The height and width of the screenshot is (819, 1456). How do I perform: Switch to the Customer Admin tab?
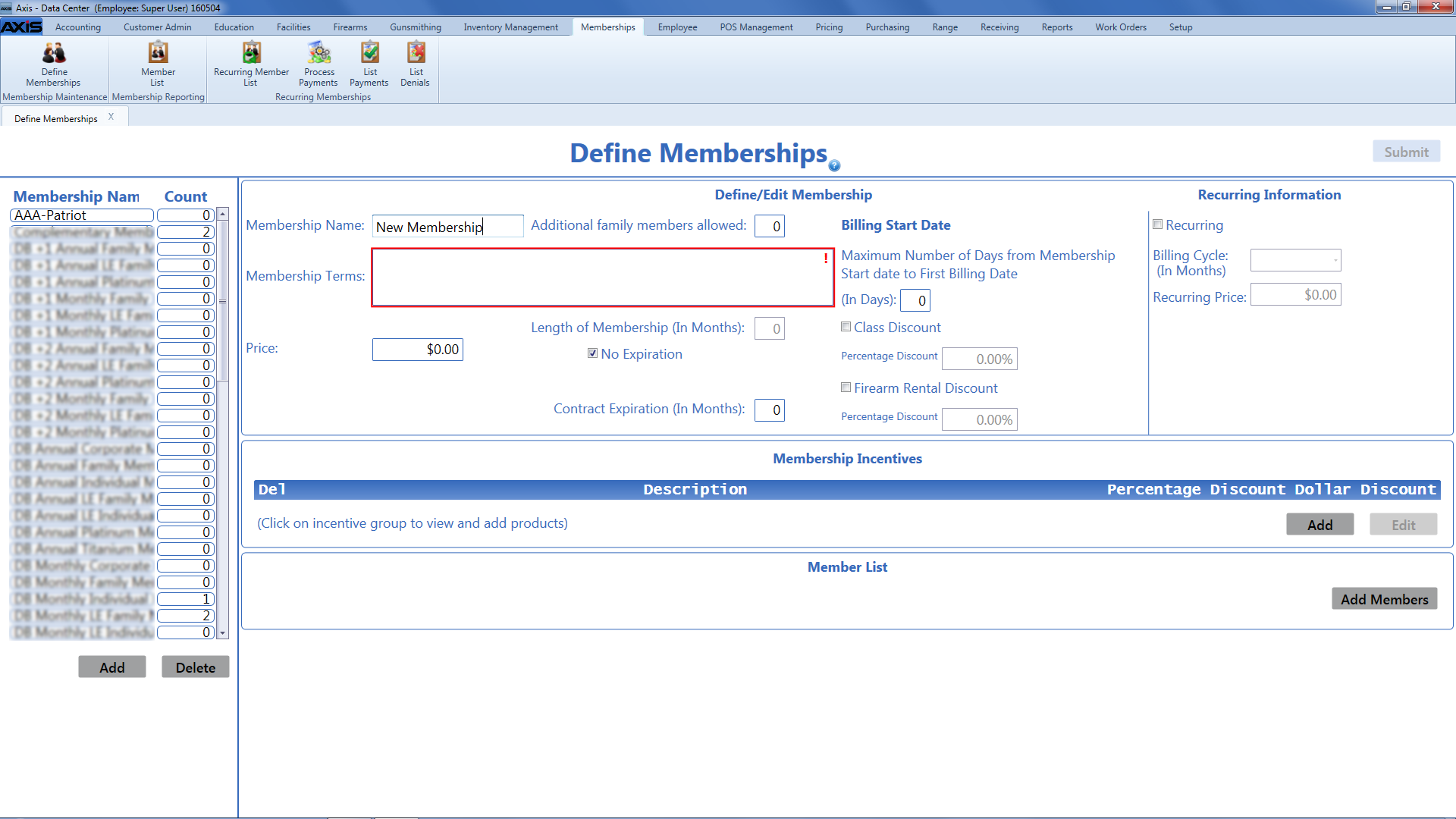157,27
